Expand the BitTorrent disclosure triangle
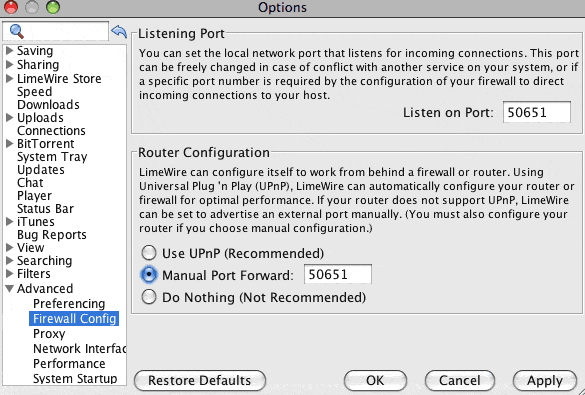 pos(10,143)
